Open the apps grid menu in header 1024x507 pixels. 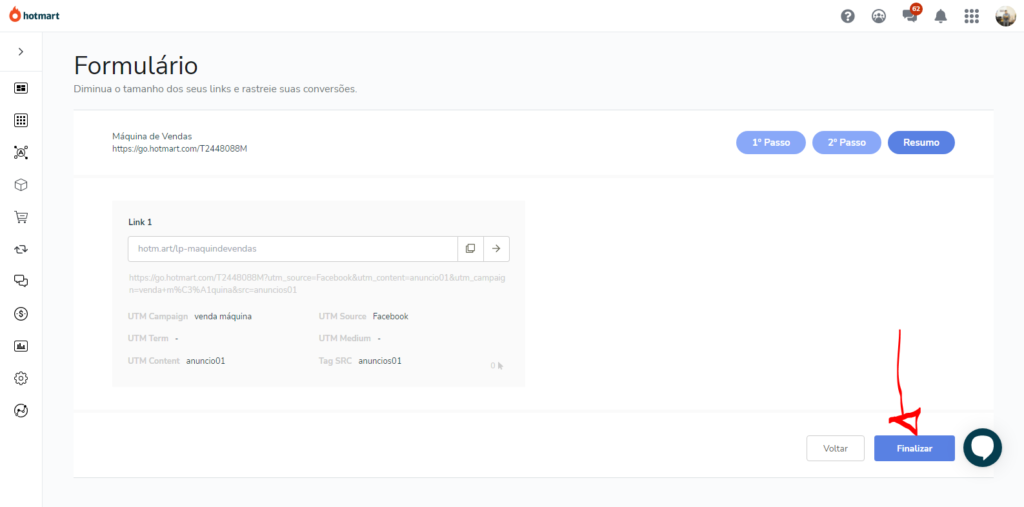971,16
